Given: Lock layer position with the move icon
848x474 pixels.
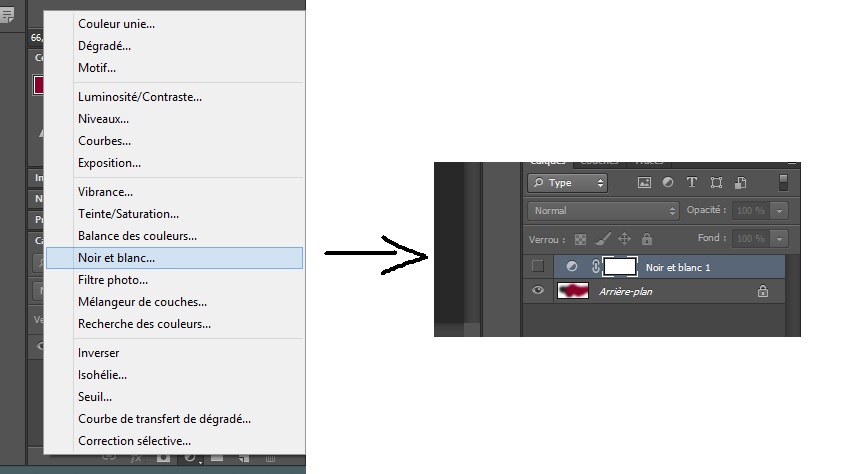Looking at the screenshot, I should tap(625, 239).
